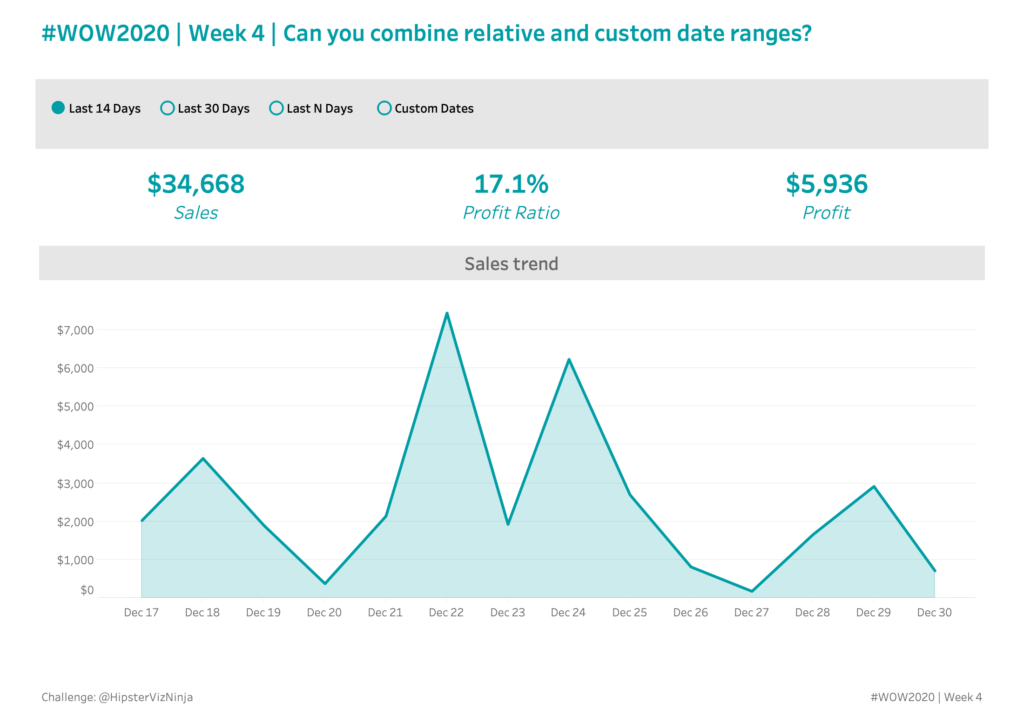The width and height of the screenshot is (1024, 715).
Task: Click the #WOW2020 | Week 4 footer text
Action: 926,697
